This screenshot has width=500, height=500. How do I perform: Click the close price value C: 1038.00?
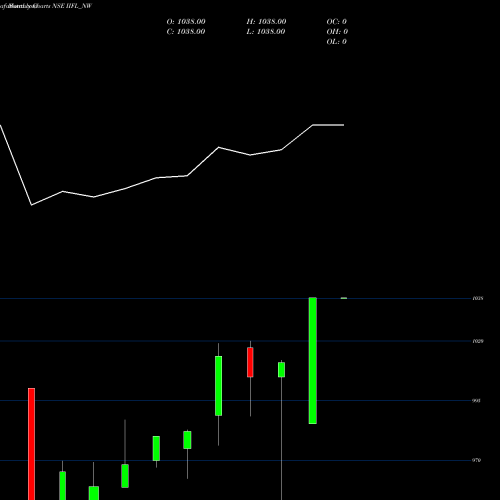186,32
